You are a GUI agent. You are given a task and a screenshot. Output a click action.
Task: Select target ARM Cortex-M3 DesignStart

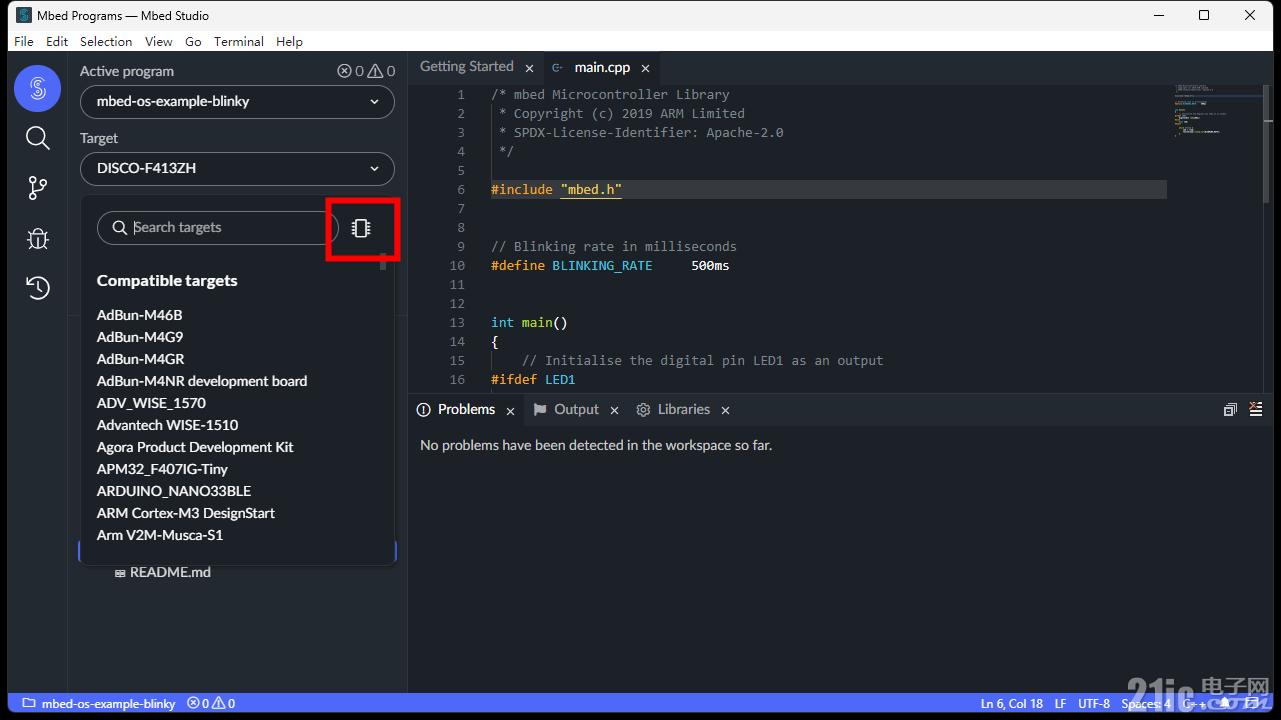[x=186, y=514]
